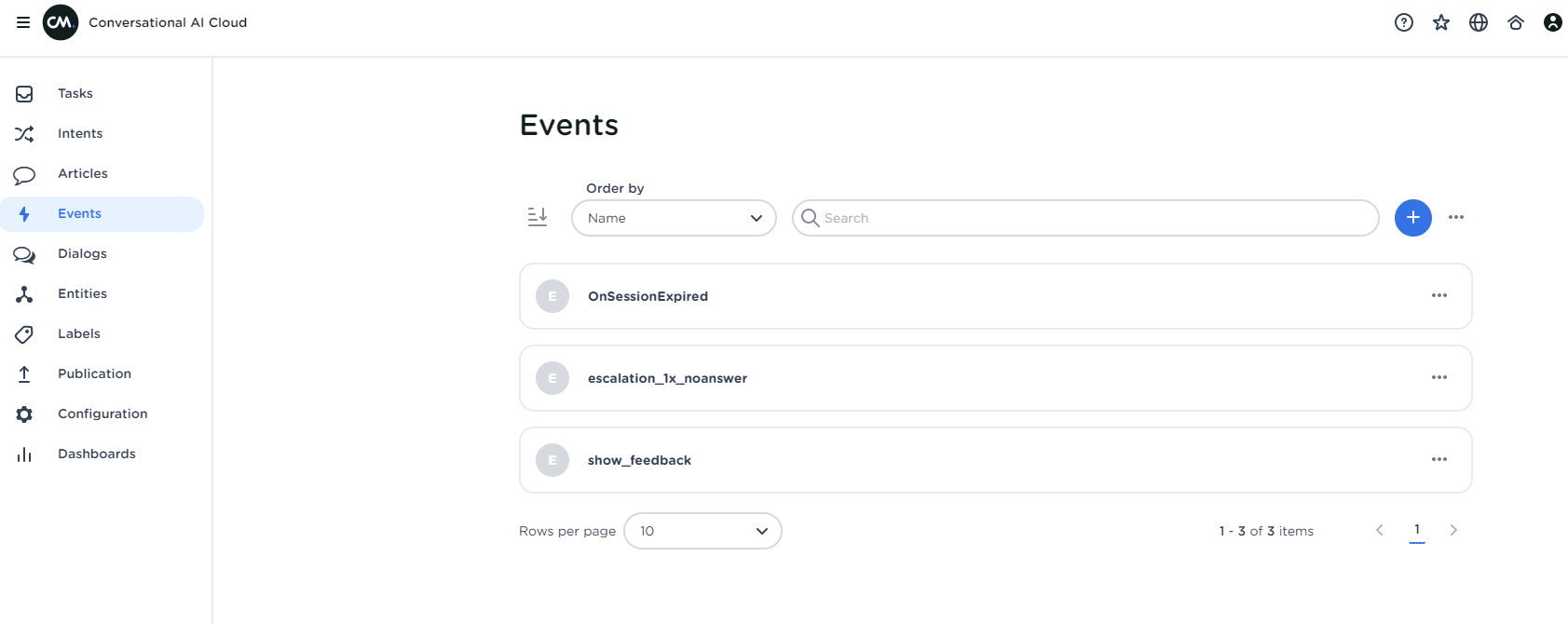Click the globe language icon
The width and height of the screenshot is (1568, 624).
(x=1478, y=22)
